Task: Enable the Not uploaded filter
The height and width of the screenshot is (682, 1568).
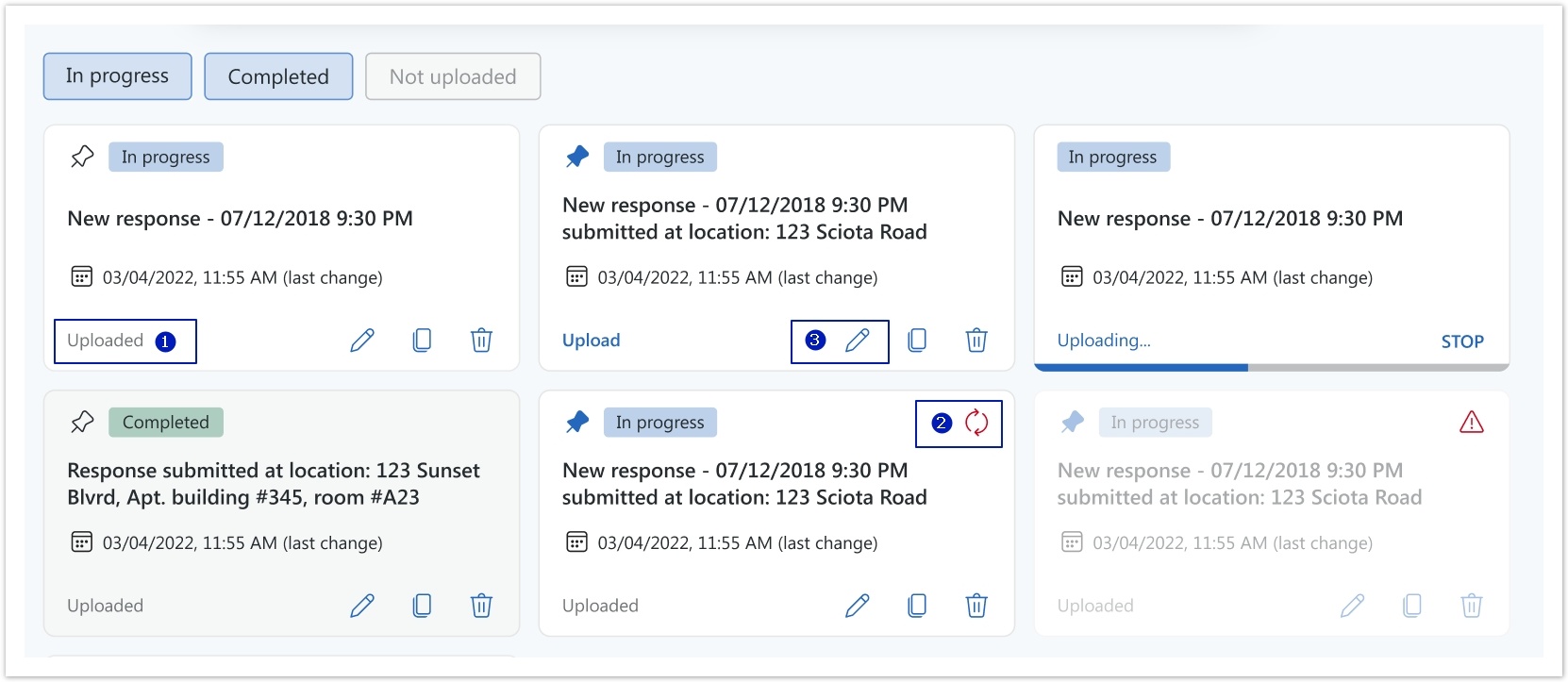Action: click(453, 76)
